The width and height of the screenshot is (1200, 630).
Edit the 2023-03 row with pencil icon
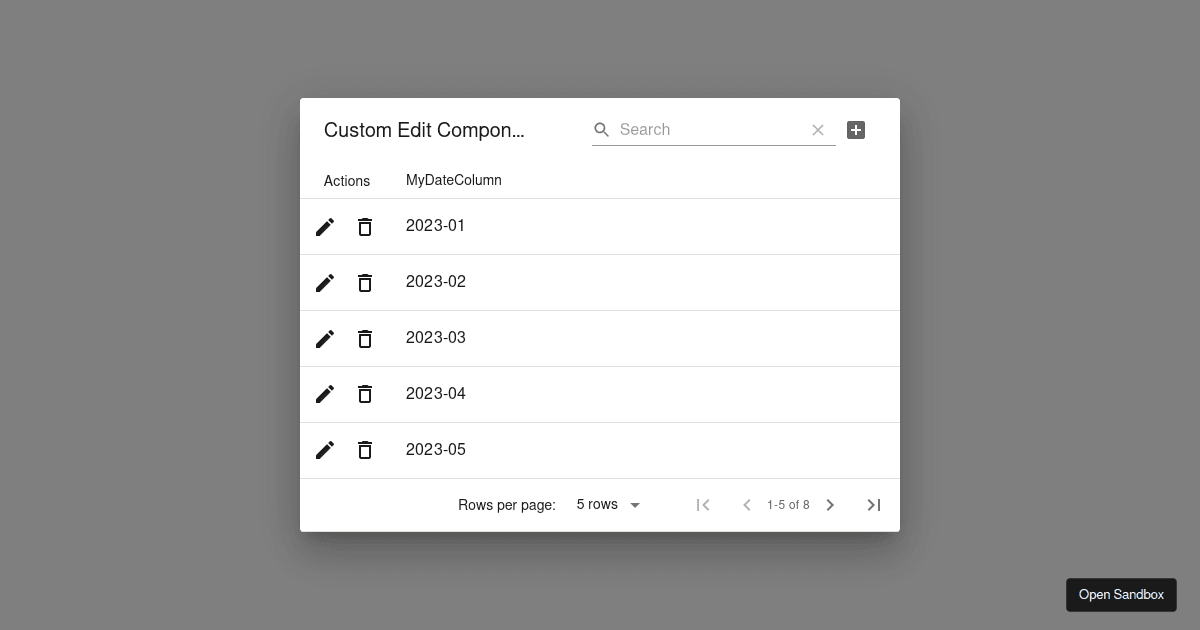(325, 339)
